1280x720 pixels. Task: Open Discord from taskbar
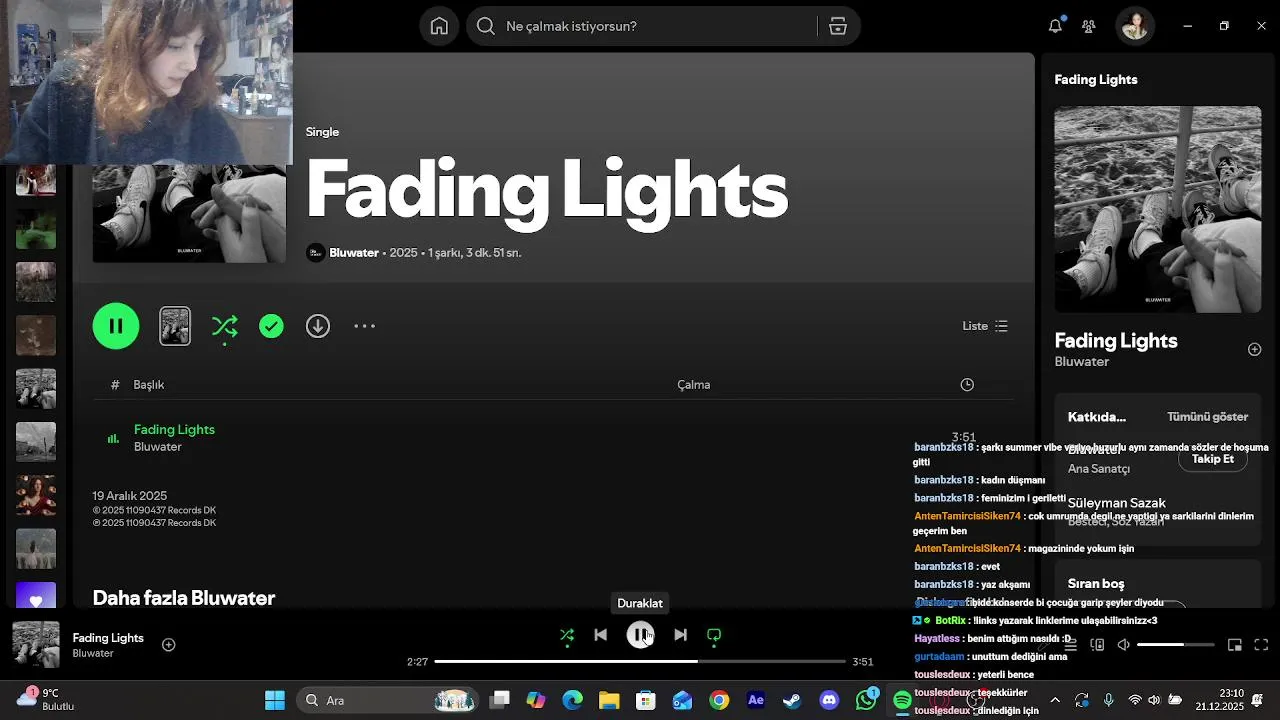[x=829, y=700]
